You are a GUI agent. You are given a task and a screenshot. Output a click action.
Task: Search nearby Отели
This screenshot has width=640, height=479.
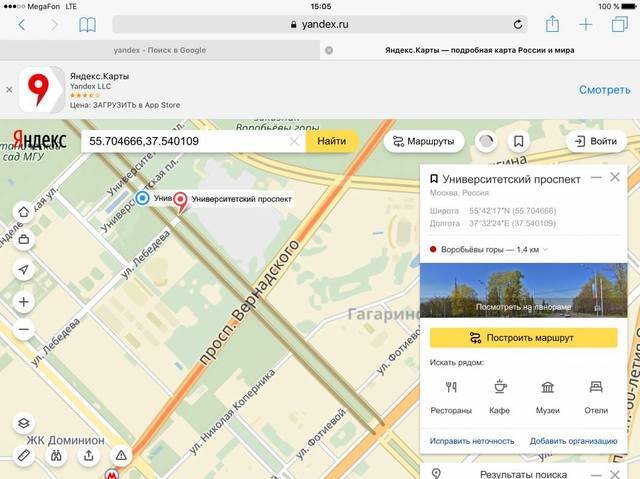click(x=596, y=397)
